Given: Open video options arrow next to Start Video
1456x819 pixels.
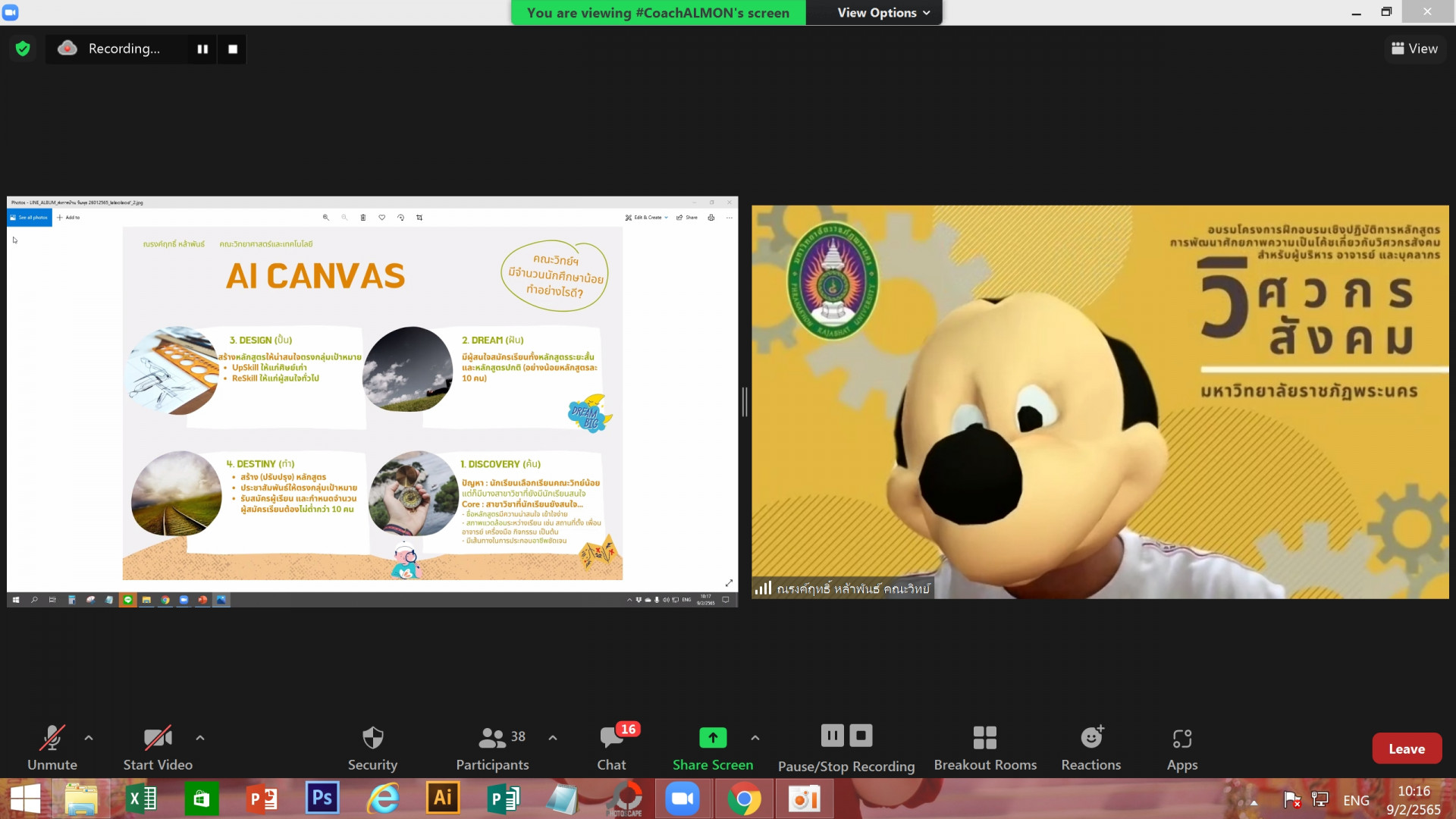Looking at the screenshot, I should [200, 737].
